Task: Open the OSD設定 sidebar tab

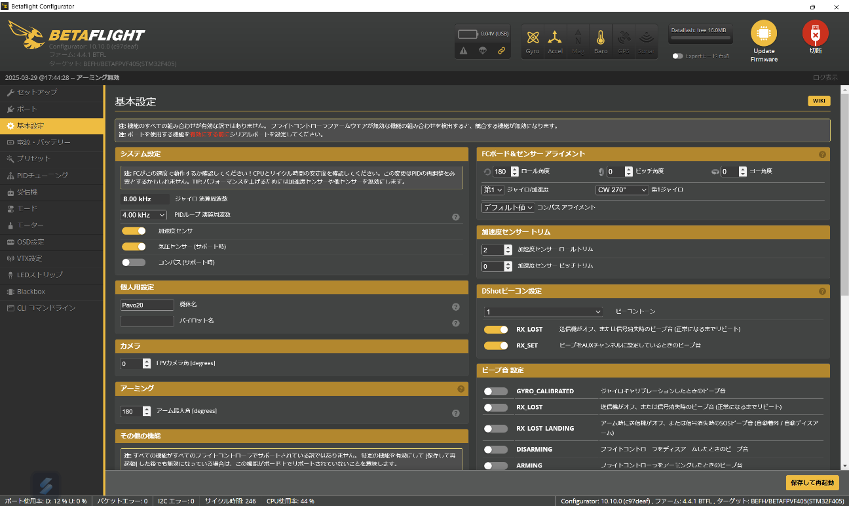Action: (30, 242)
